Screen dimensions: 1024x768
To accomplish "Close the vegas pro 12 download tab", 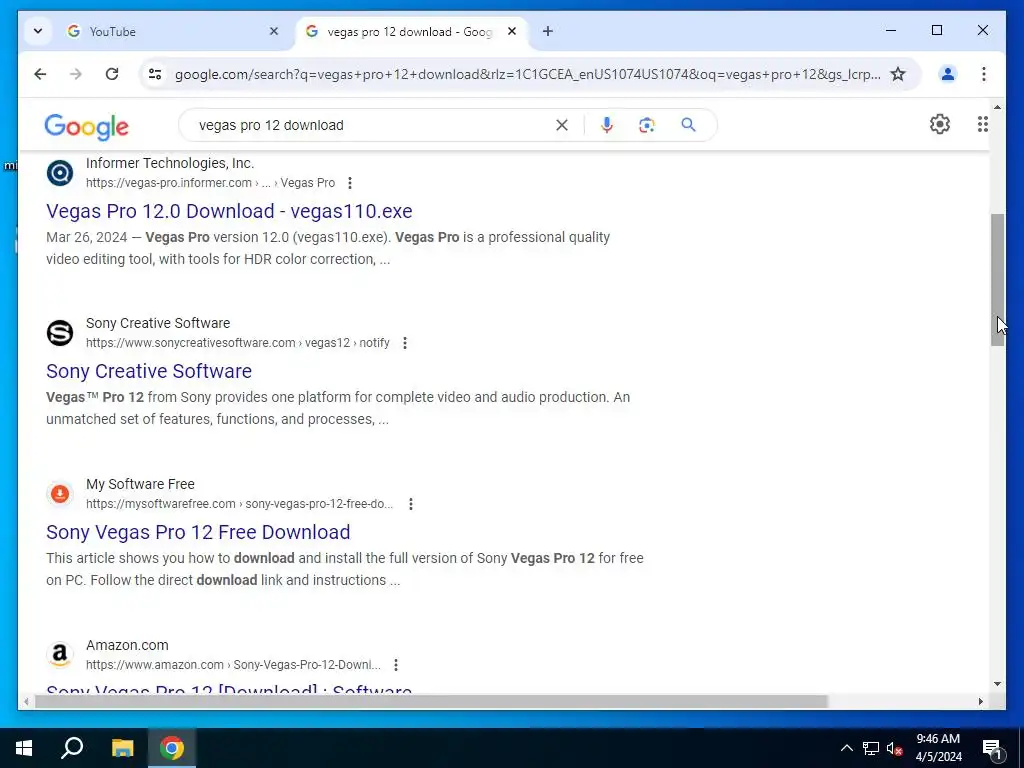I will pyautogui.click(x=512, y=31).
